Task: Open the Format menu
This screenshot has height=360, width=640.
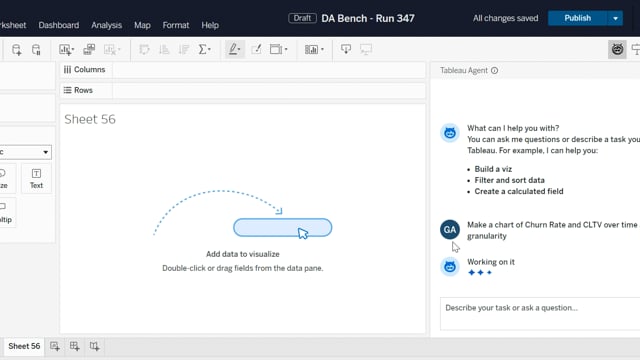Action: click(176, 25)
